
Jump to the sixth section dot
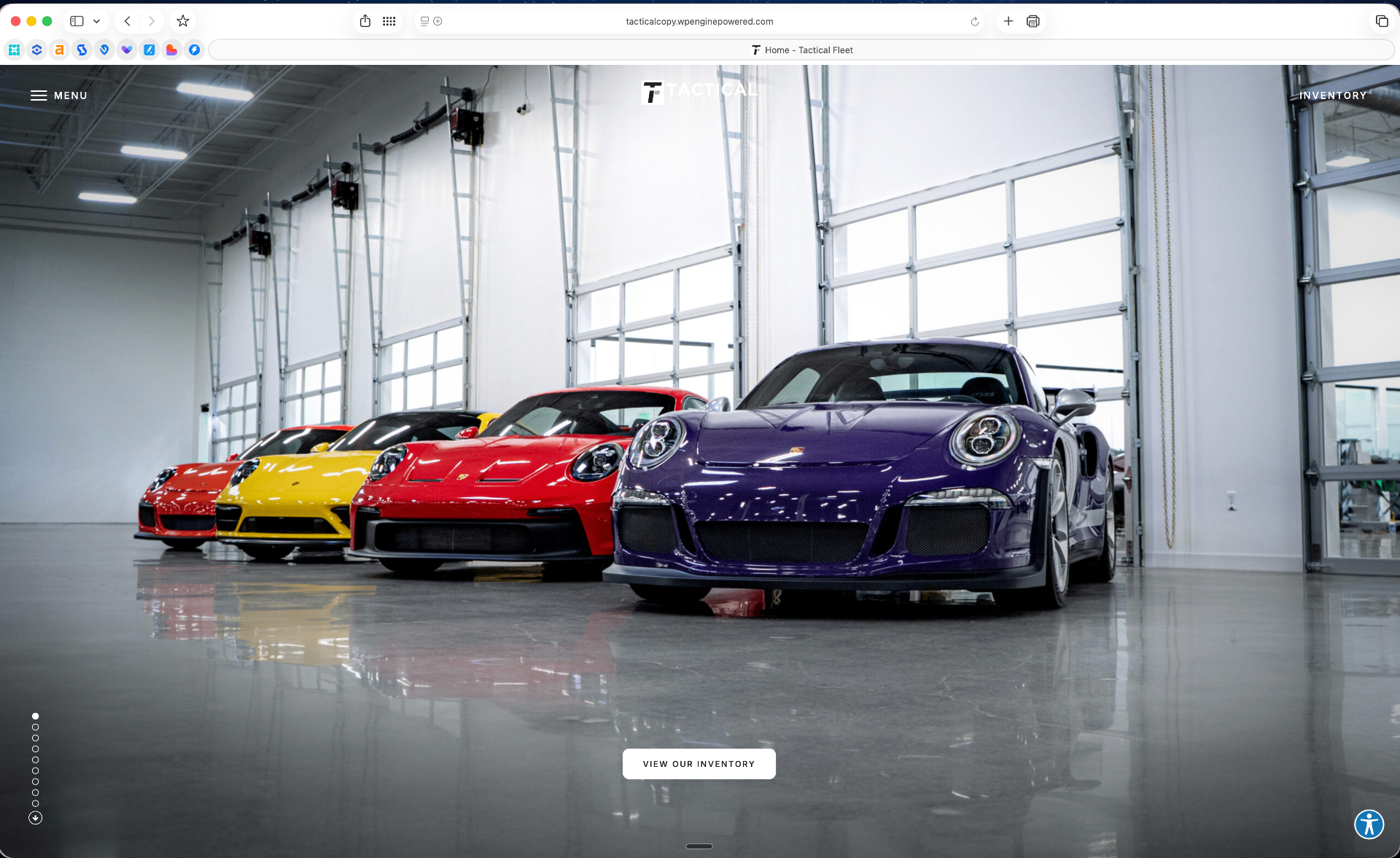coord(35,771)
